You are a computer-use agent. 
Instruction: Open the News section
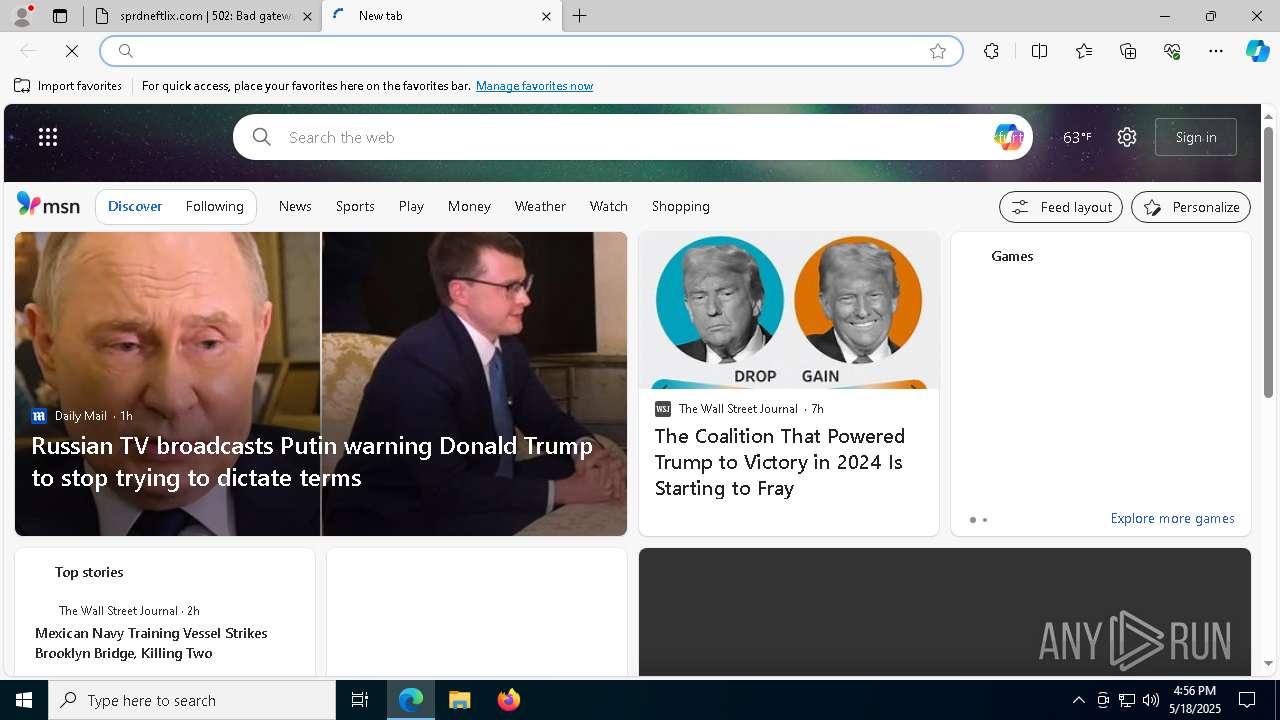(x=295, y=206)
